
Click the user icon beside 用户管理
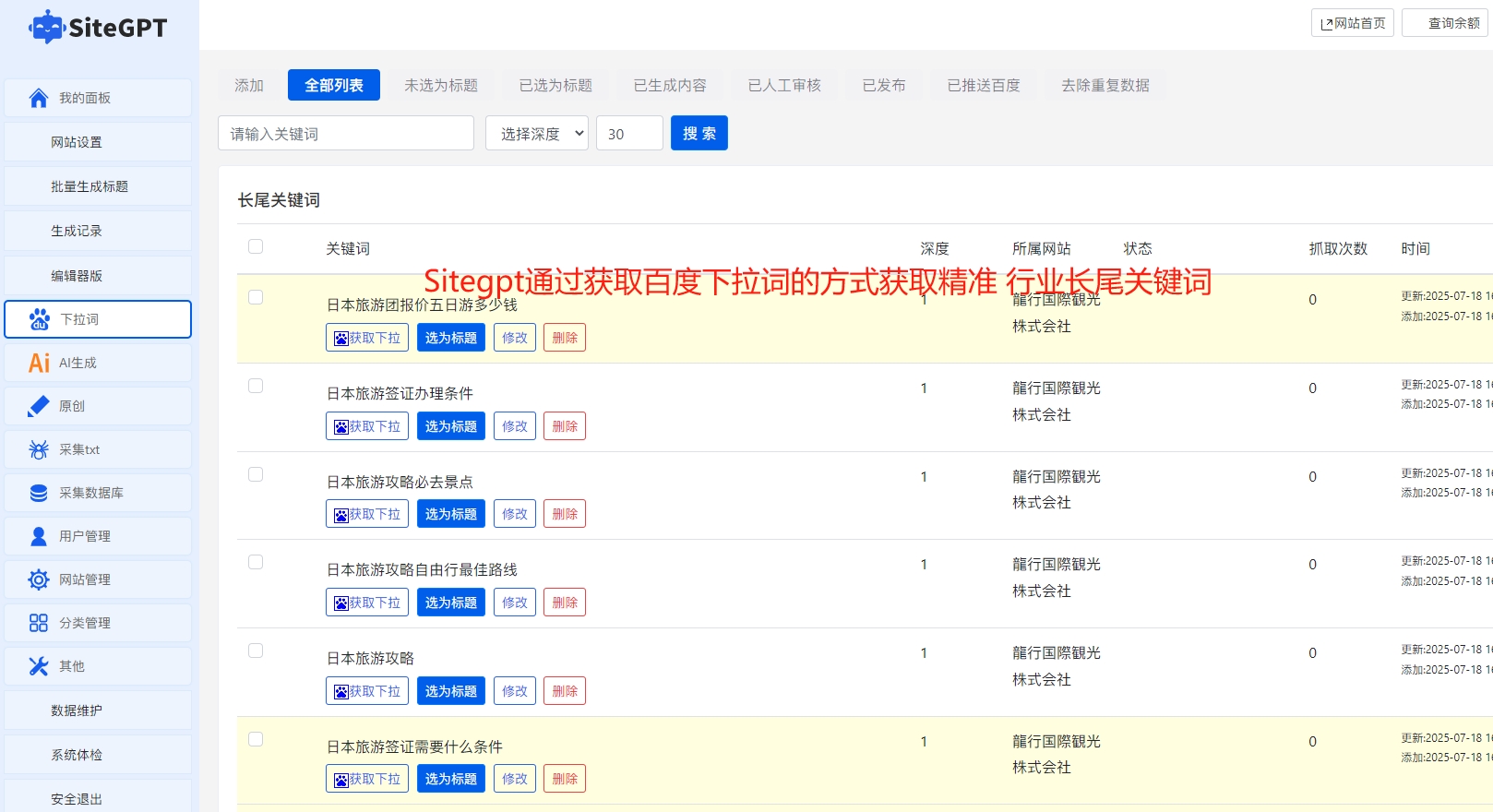(39, 536)
